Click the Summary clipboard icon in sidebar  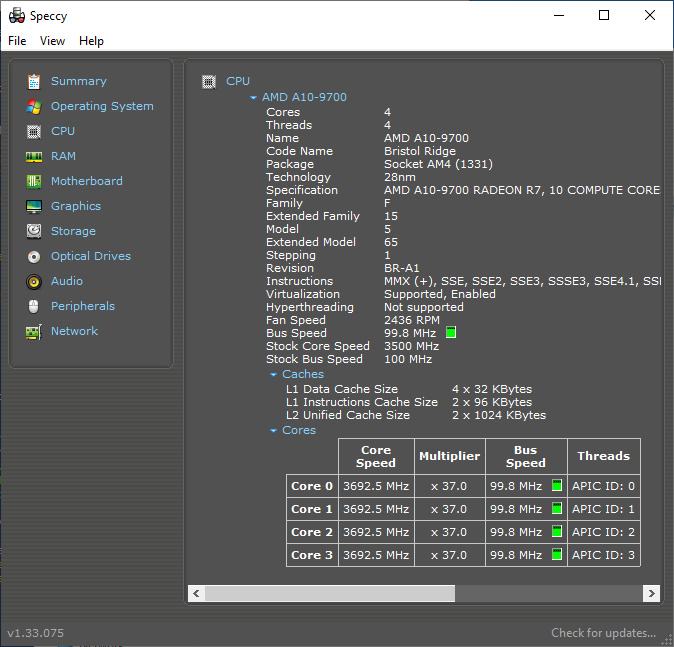[34, 81]
